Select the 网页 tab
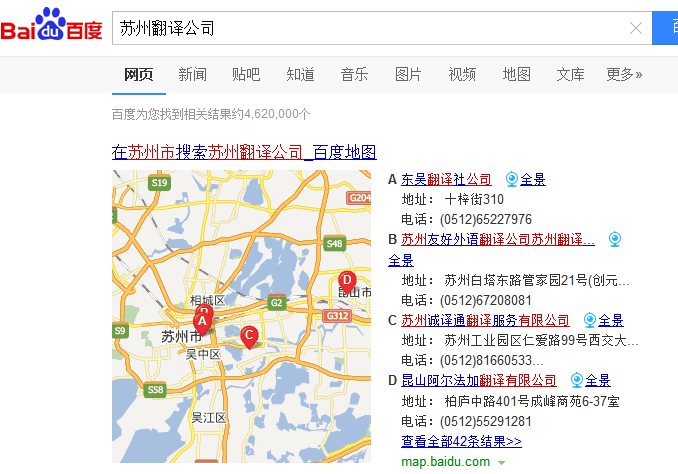The height and width of the screenshot is (474, 678). 139,74
